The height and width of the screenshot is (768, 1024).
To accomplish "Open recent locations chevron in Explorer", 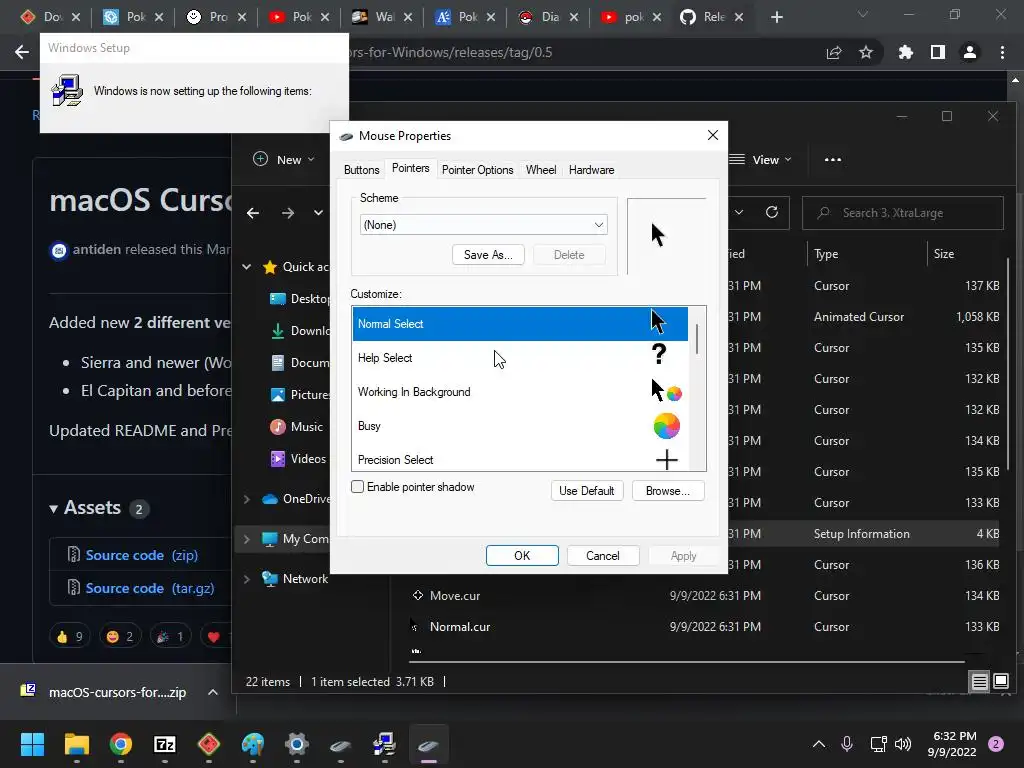I will click(x=318, y=213).
